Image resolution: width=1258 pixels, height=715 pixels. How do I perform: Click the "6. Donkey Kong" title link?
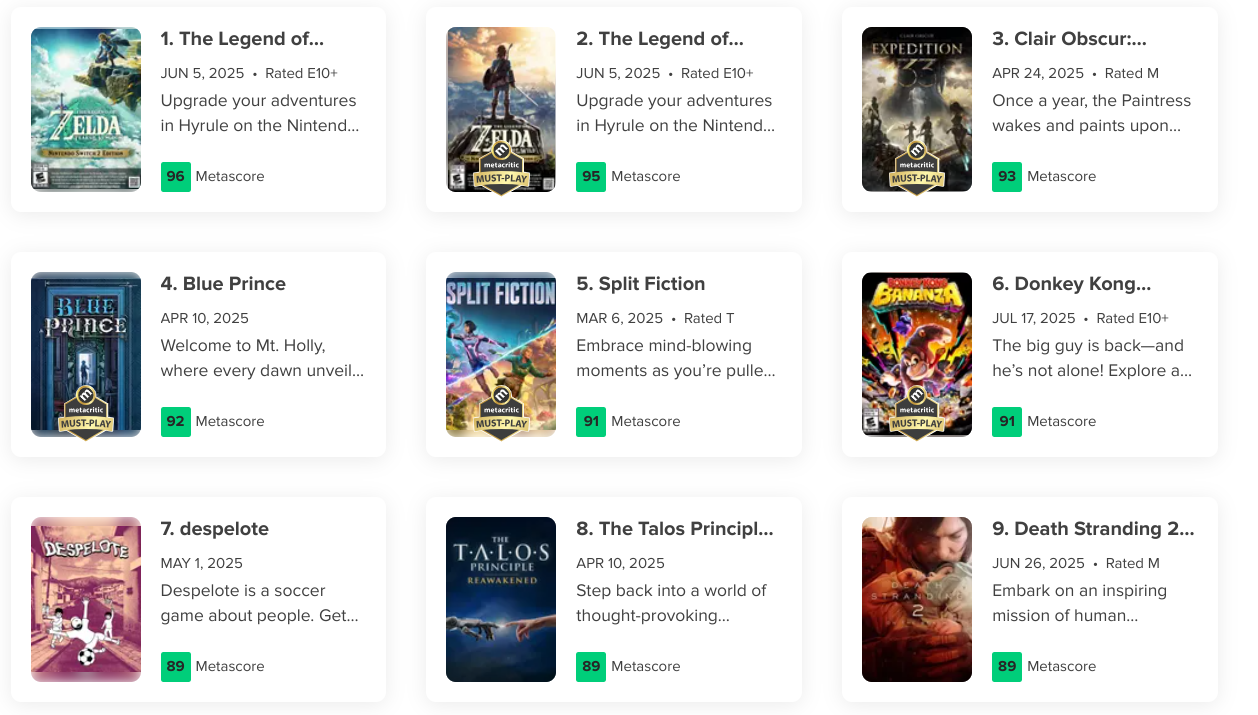point(1071,284)
